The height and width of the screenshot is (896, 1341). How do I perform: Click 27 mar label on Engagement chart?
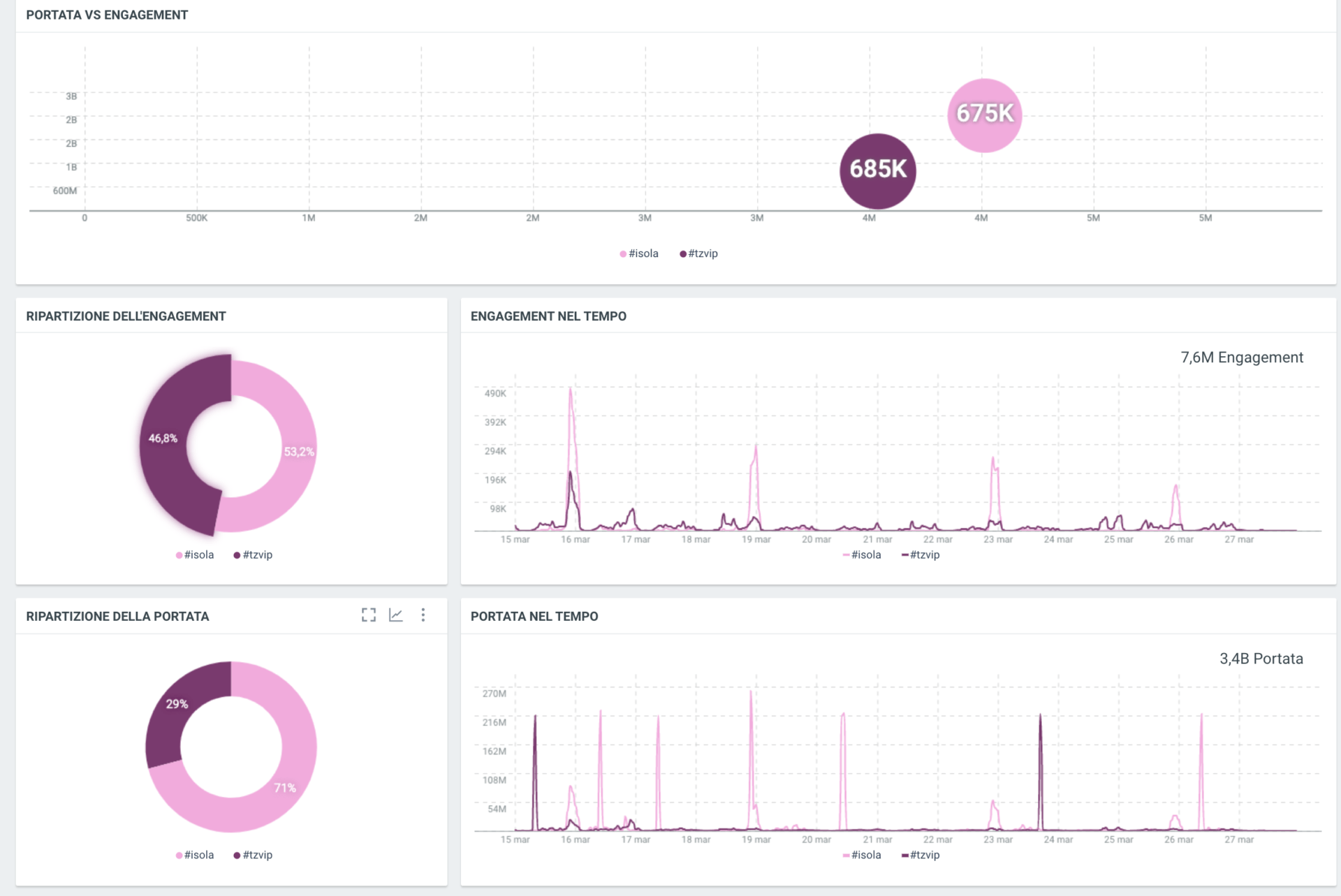[1239, 539]
